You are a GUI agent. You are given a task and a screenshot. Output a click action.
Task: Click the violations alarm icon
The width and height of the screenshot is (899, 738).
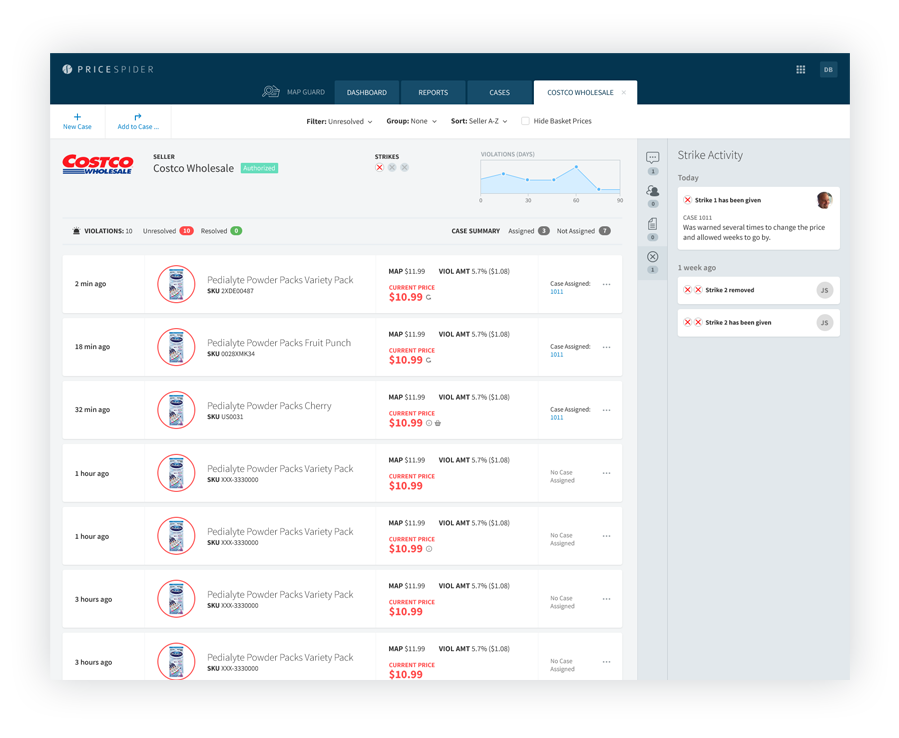(76, 231)
